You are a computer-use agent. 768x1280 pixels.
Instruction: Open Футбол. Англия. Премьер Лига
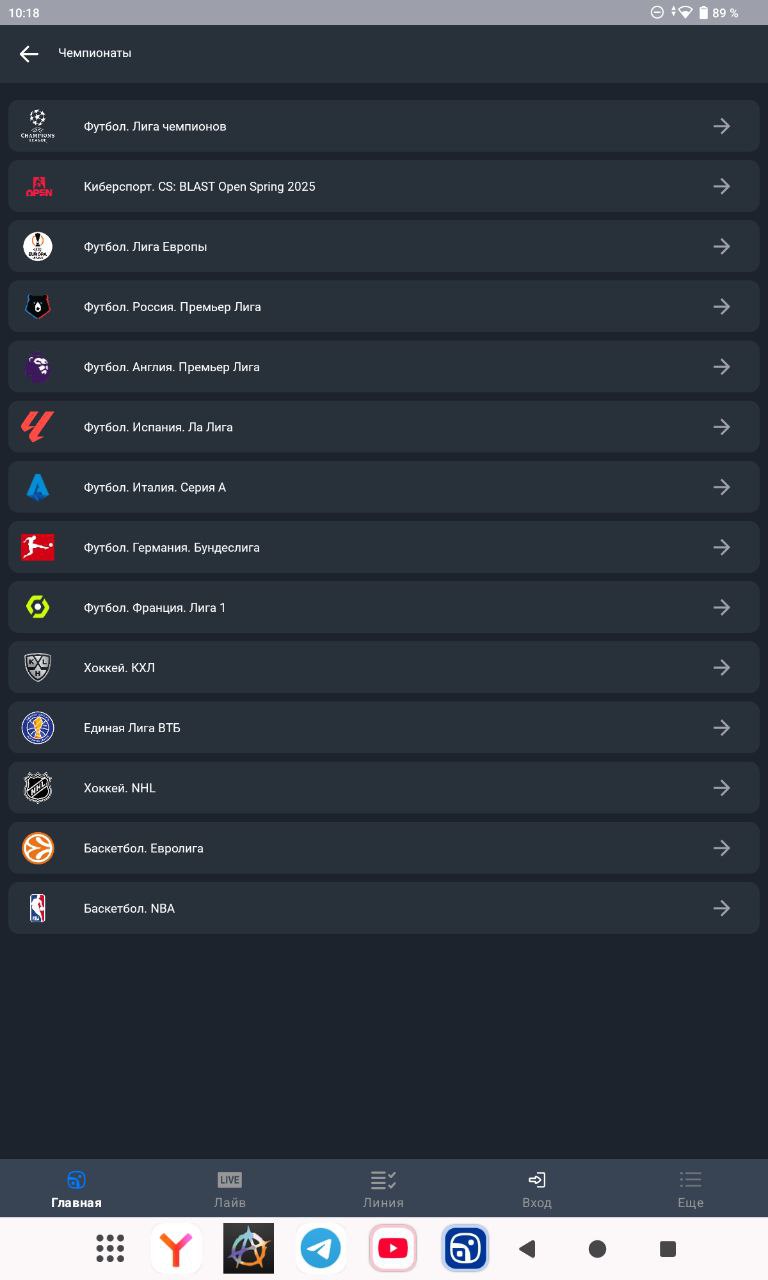click(384, 367)
